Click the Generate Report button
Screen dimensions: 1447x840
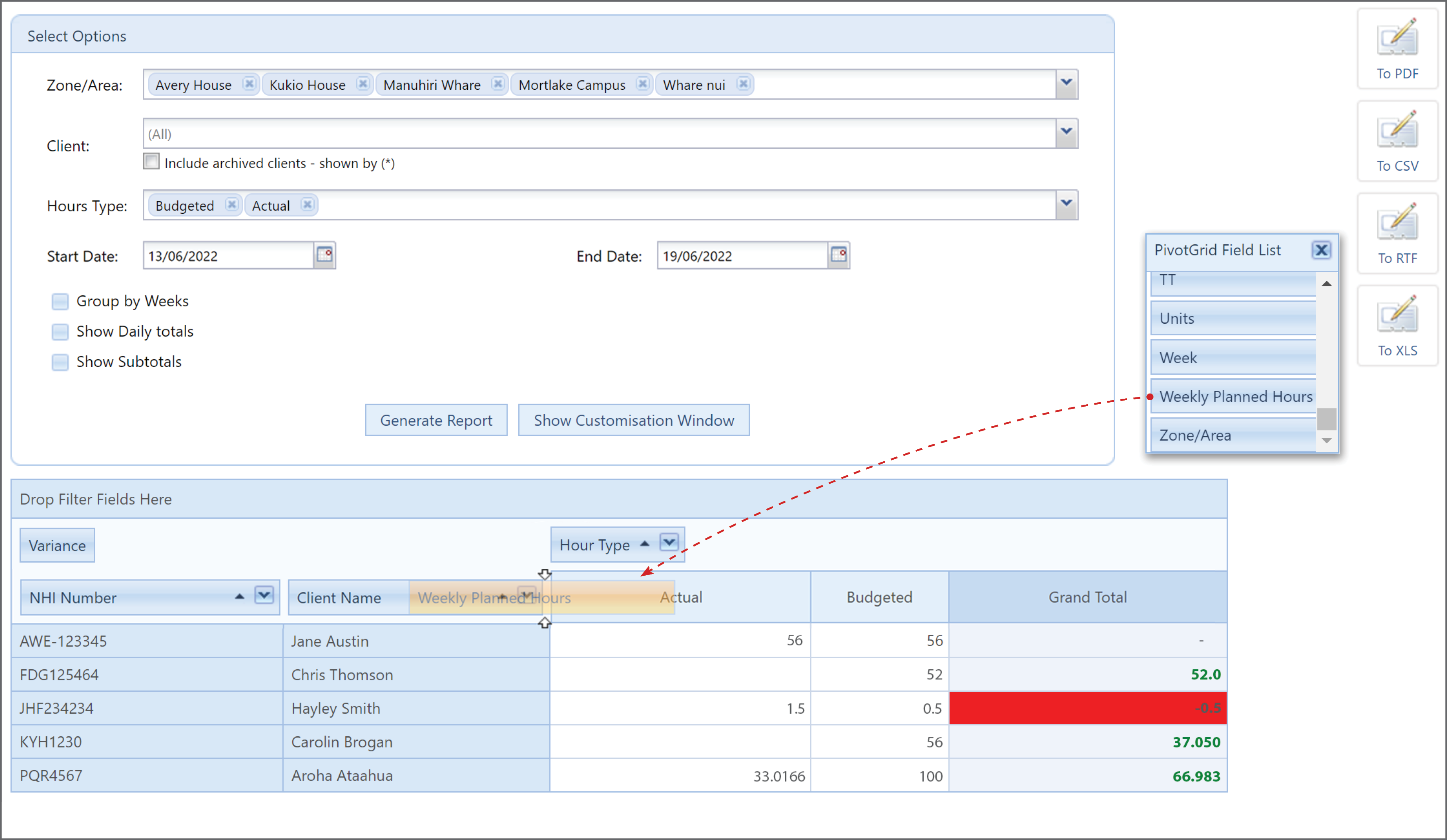click(x=436, y=420)
